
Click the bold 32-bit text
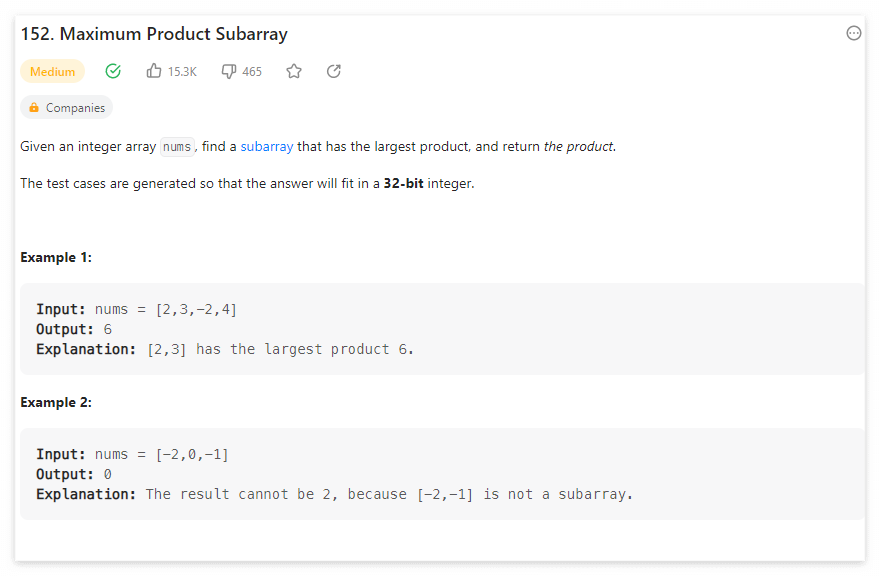pyautogui.click(x=403, y=184)
